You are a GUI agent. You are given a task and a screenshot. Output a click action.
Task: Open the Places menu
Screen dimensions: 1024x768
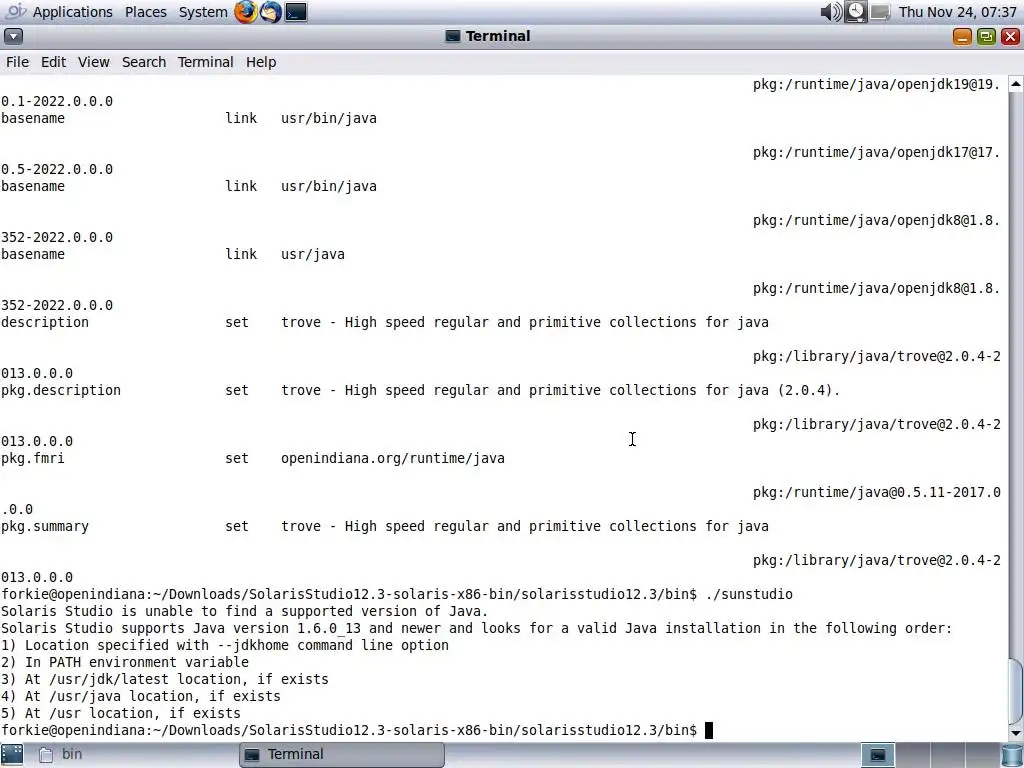tap(146, 12)
